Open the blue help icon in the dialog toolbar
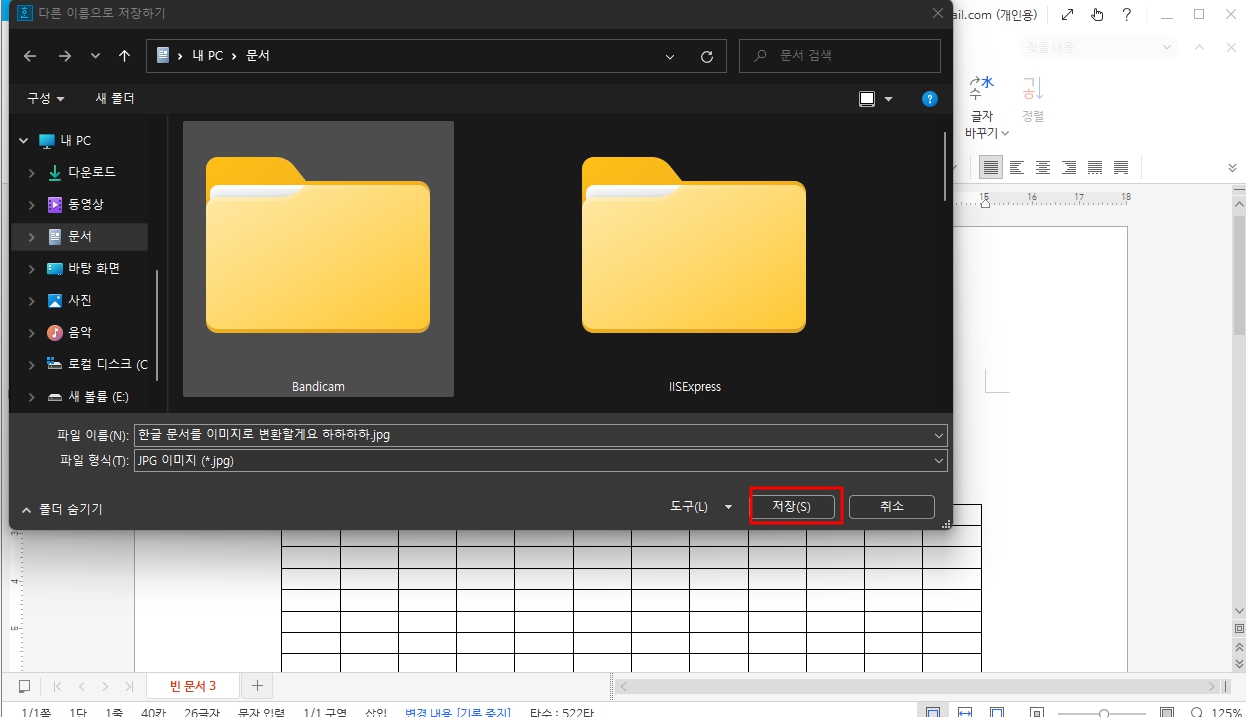 pyautogui.click(x=930, y=99)
